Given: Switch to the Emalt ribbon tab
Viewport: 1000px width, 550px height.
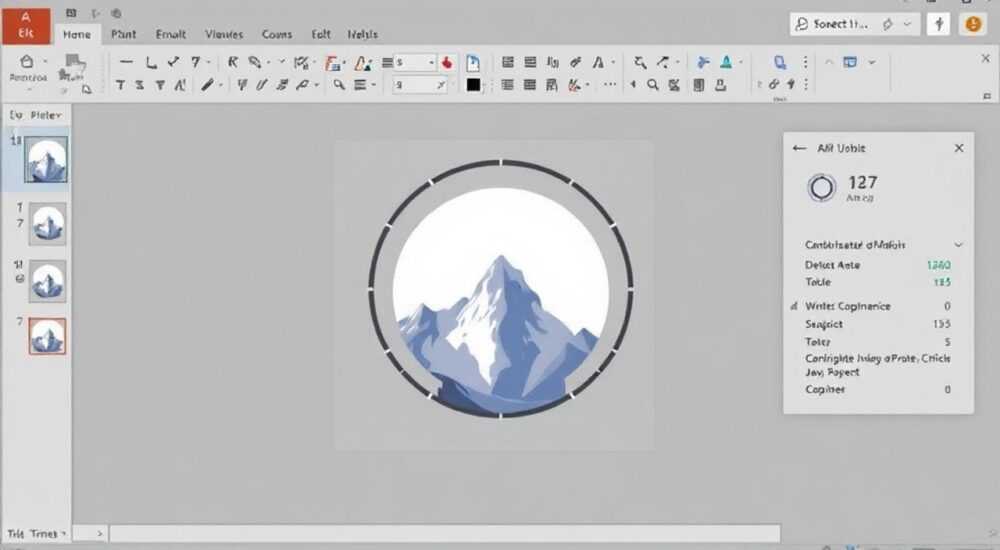Looking at the screenshot, I should (170, 34).
